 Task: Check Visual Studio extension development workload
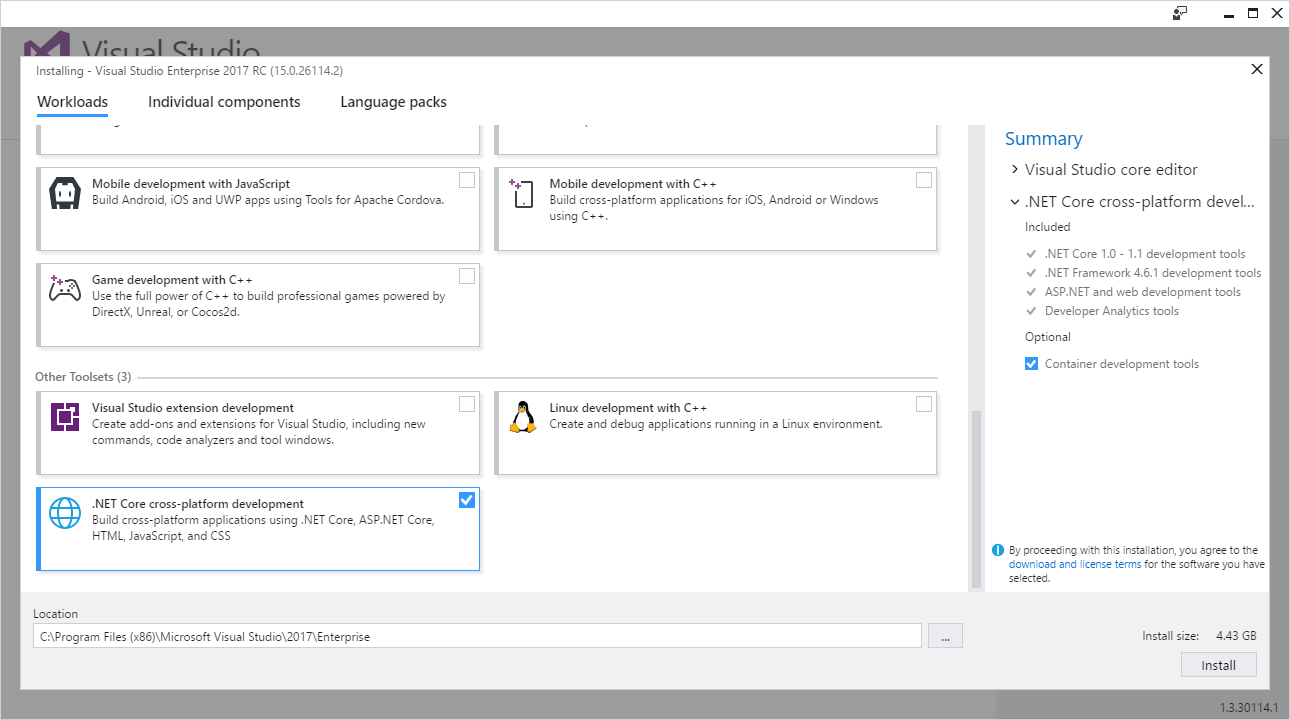[x=467, y=404]
